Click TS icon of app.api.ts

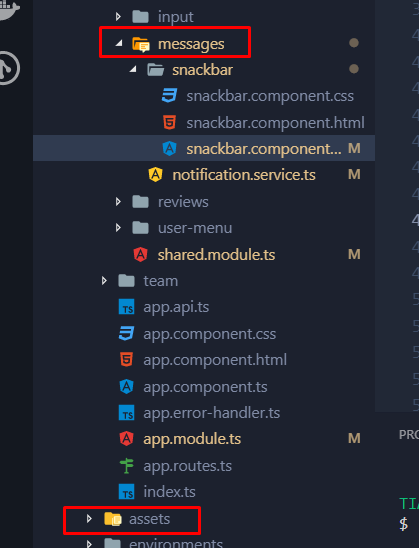point(127,307)
